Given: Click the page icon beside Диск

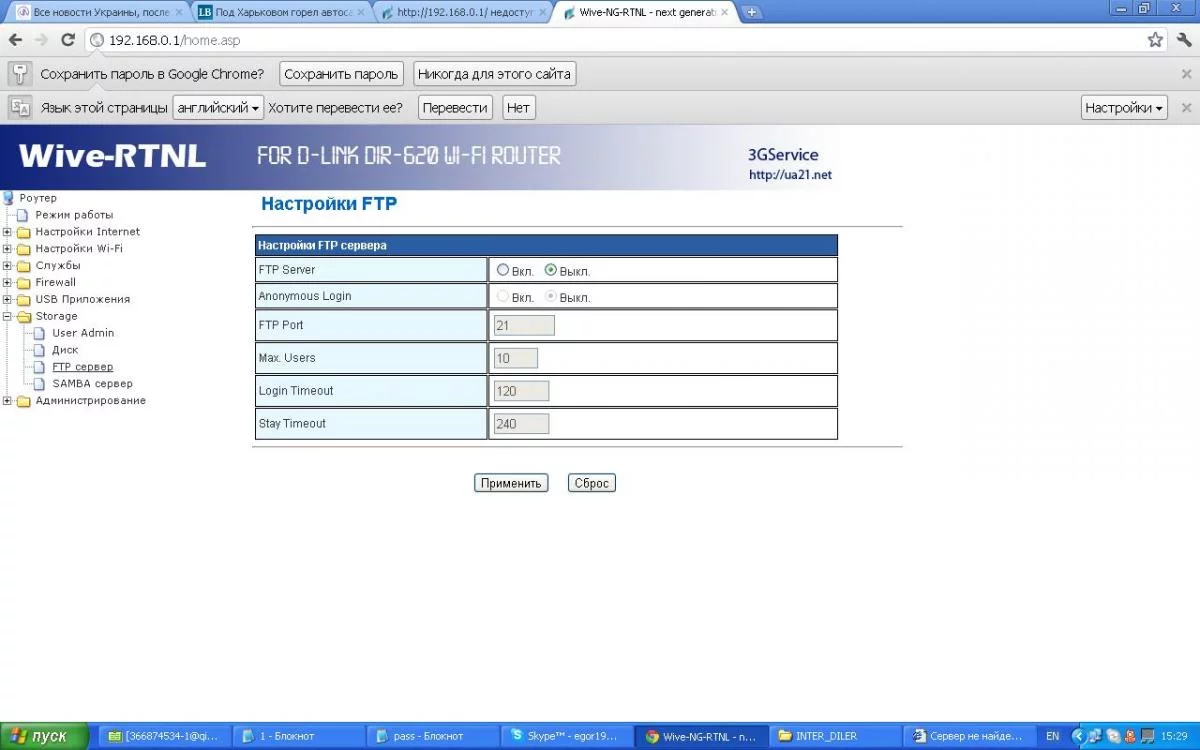Looking at the screenshot, I should click(40, 350).
